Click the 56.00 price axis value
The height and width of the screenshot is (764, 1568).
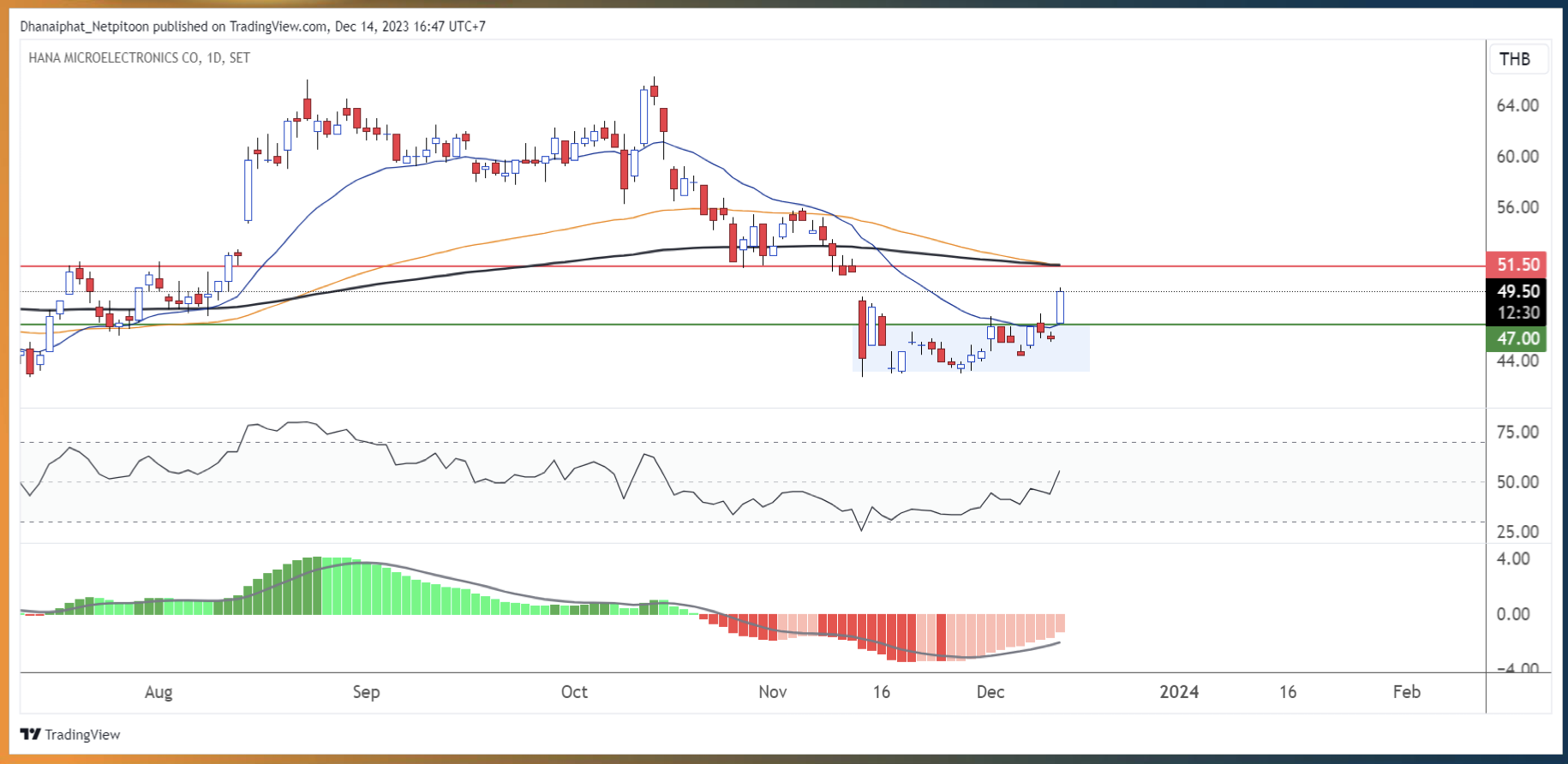(1517, 207)
